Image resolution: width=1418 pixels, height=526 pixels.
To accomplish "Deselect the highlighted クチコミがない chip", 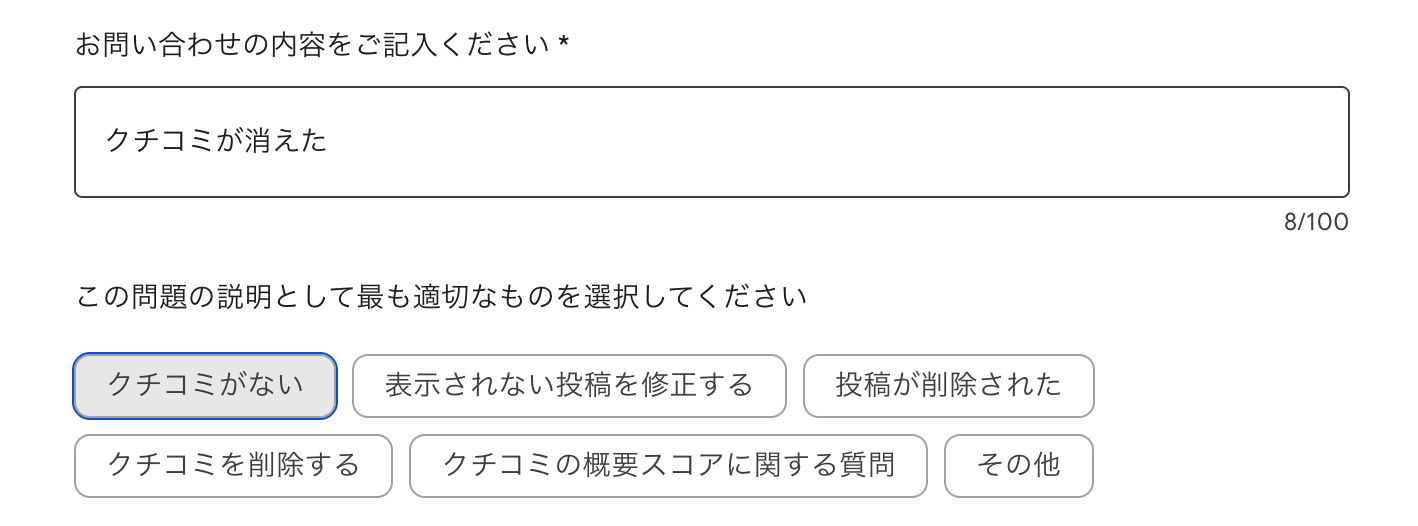I will tap(205, 386).
